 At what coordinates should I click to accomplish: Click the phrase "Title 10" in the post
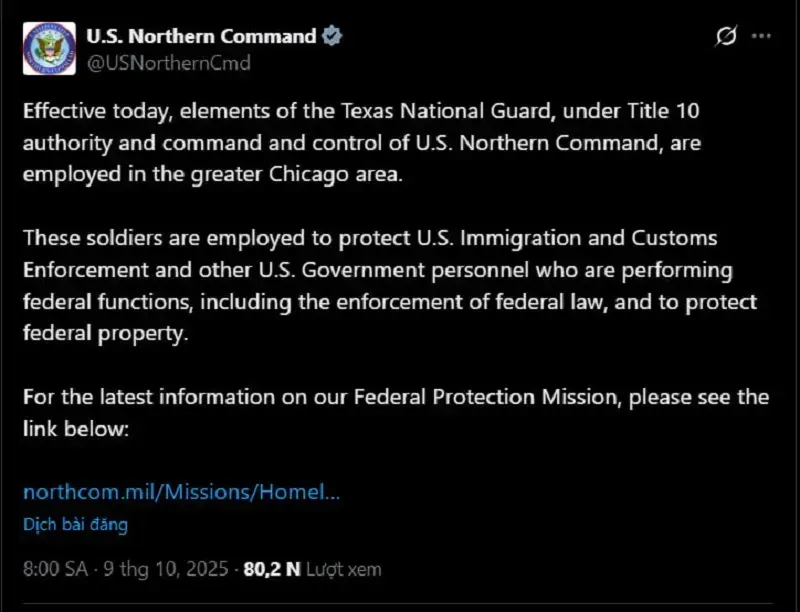click(x=677, y=110)
